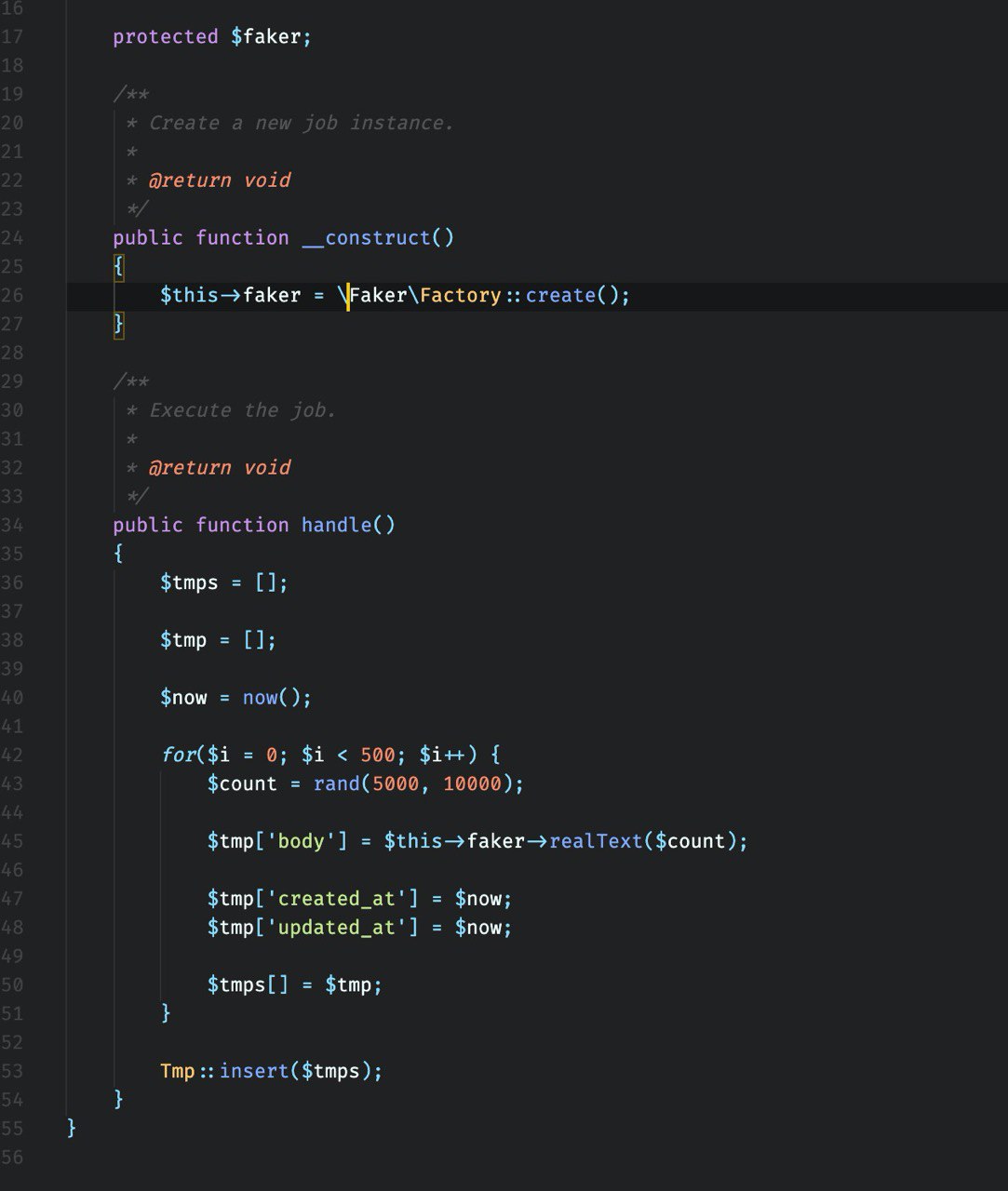Click '$tmps[] = $tmp;' on line 50
This screenshot has height=1191, width=1008.
point(295,985)
